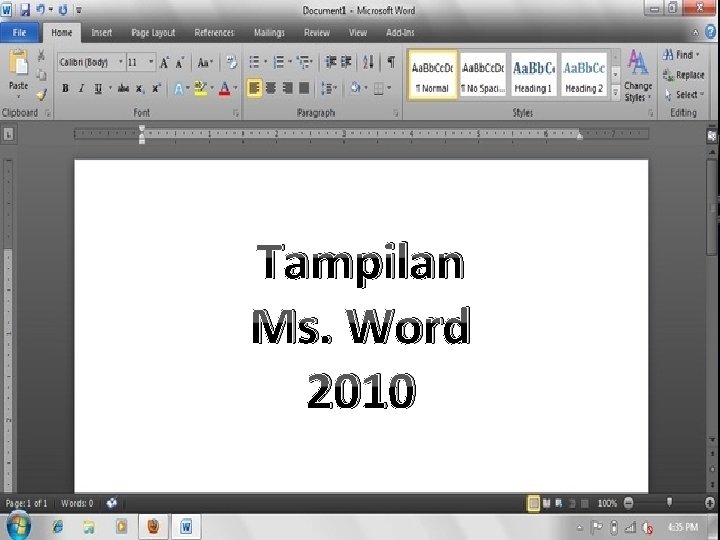This screenshot has width=720, height=540.
Task: Open Internet Explorer from the taskbar
Action: point(57,526)
